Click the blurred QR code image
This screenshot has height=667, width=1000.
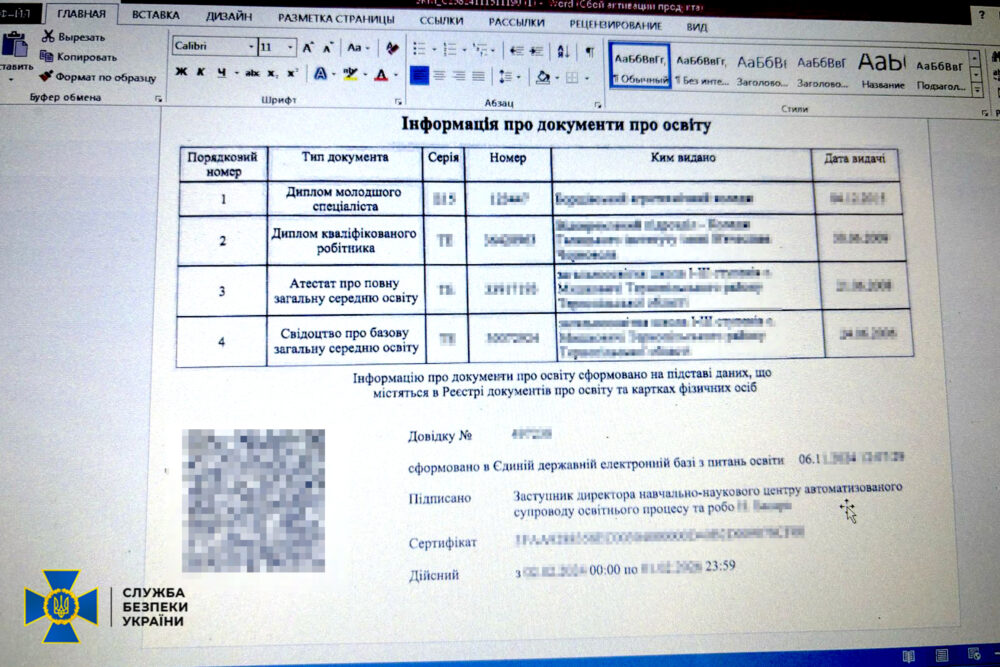pos(254,500)
